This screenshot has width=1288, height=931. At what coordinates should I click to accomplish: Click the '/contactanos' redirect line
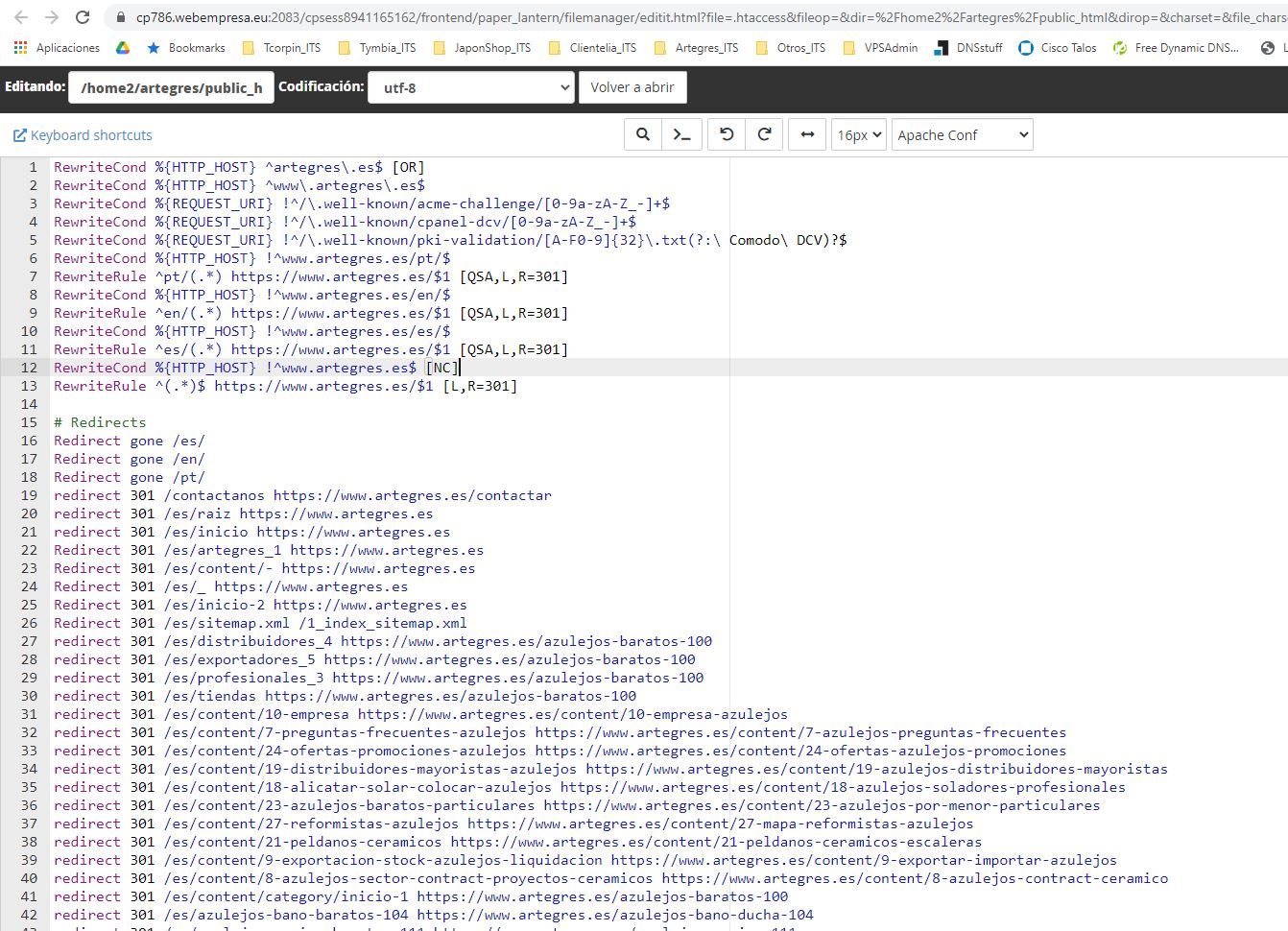(302, 495)
